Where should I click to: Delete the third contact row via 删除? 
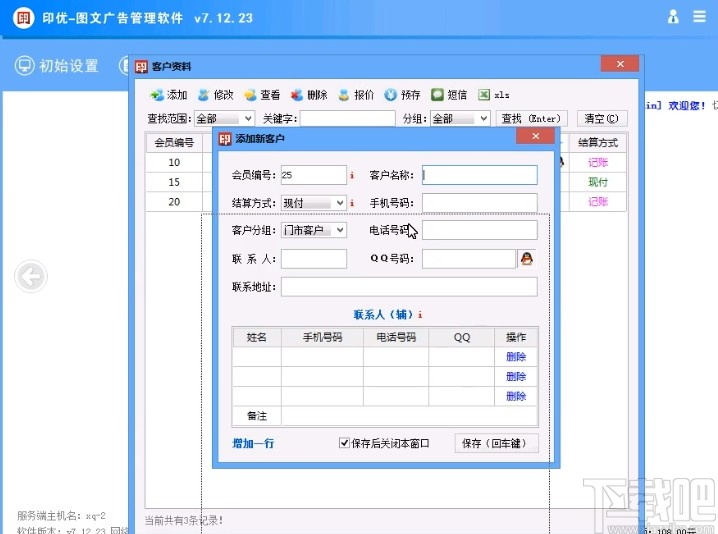click(516, 396)
